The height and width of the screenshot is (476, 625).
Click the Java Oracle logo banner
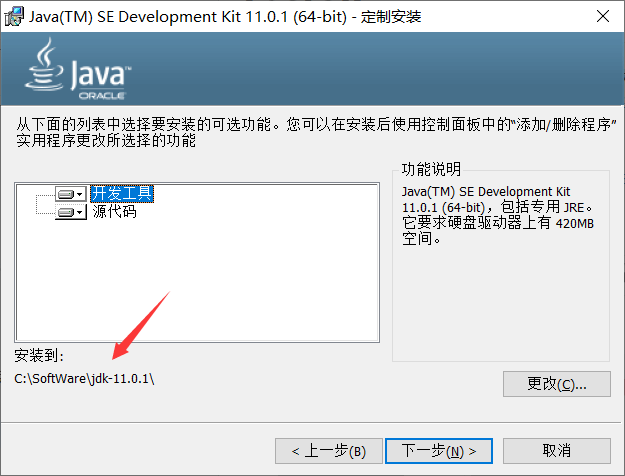coord(78,69)
